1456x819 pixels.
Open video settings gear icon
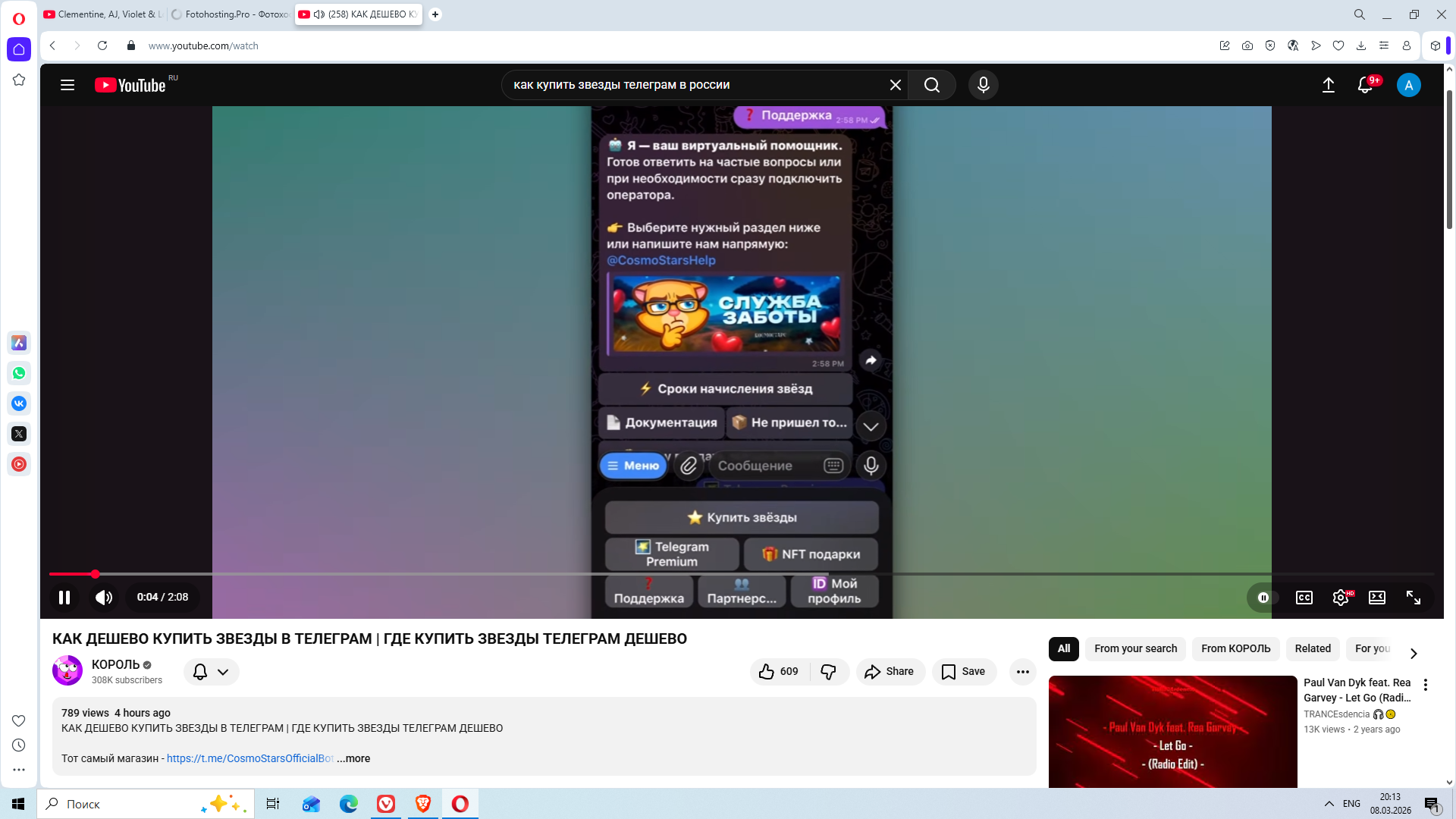tap(1340, 598)
